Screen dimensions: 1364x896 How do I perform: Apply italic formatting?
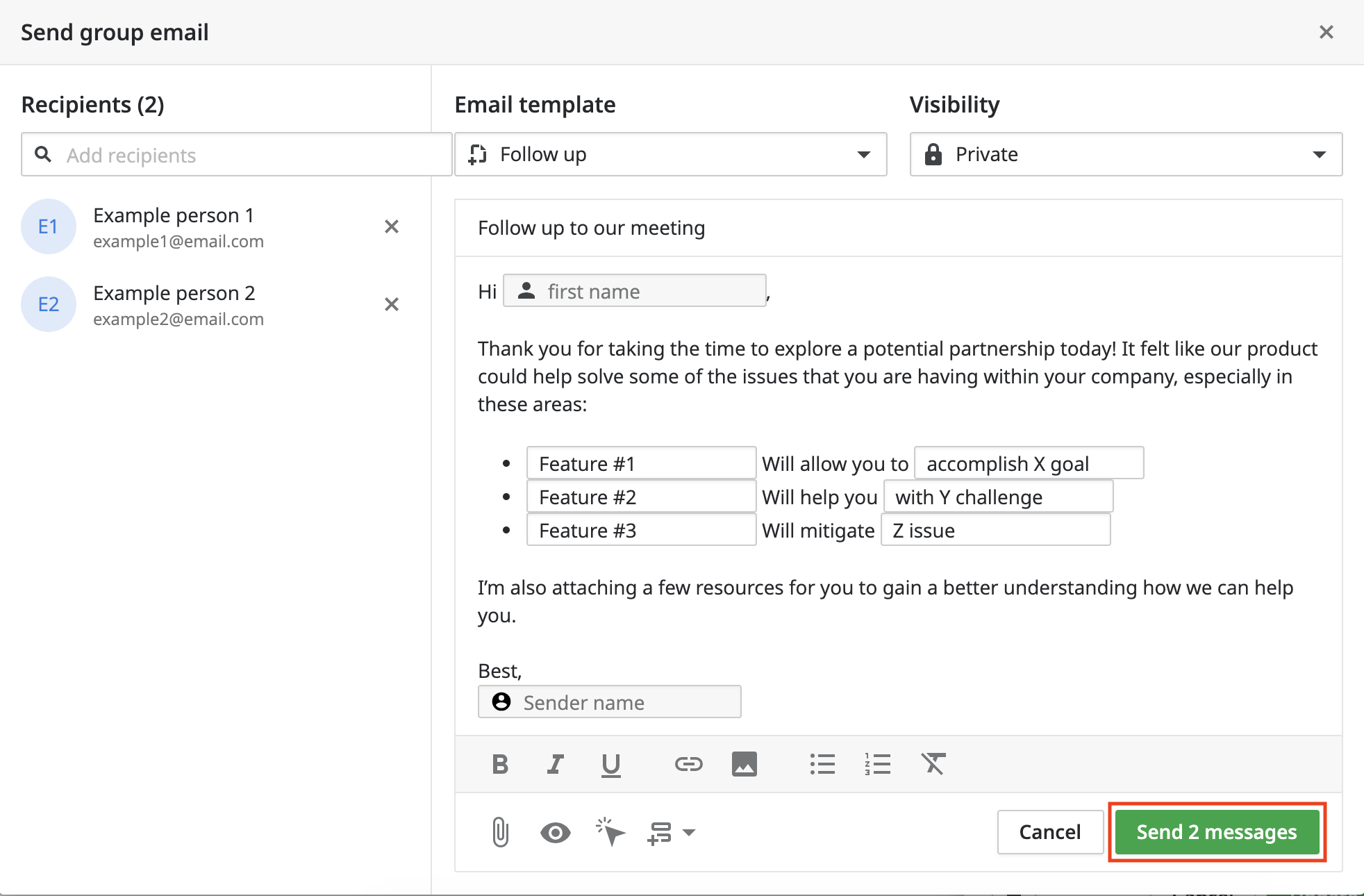555,764
